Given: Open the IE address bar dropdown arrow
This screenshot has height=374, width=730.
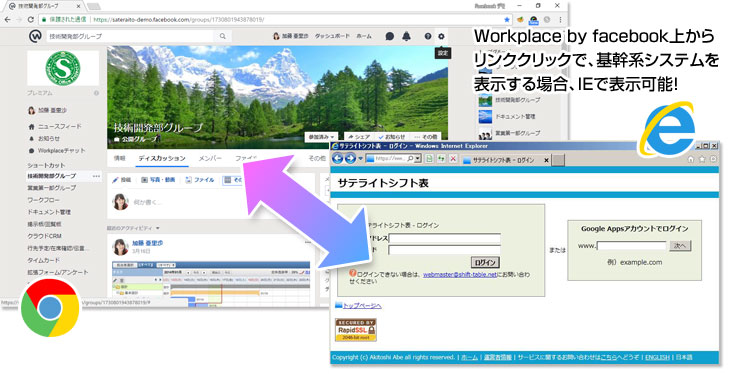Looking at the screenshot, I should [x=418, y=159].
